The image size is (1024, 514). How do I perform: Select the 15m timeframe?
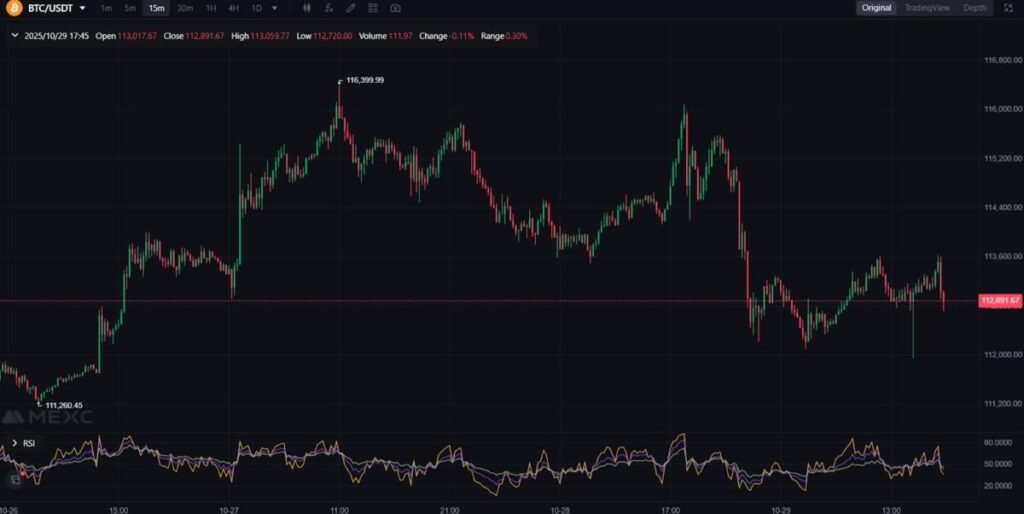[156, 8]
